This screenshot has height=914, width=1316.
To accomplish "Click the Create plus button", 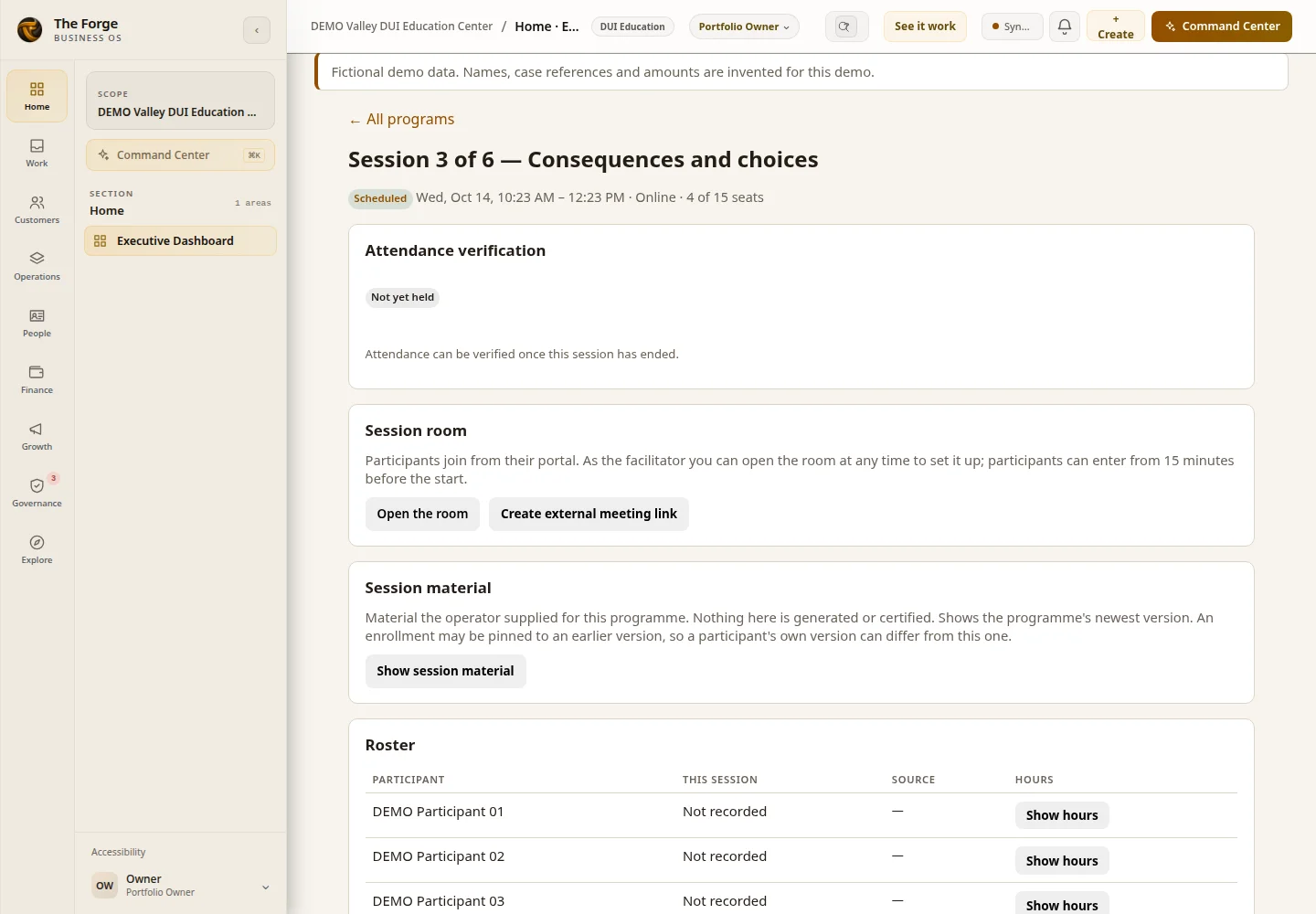I will [1115, 27].
